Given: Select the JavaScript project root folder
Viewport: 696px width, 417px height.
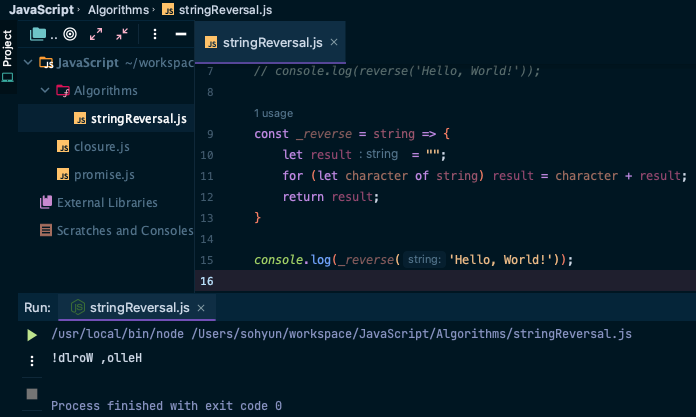Looking at the screenshot, I should point(107,63).
